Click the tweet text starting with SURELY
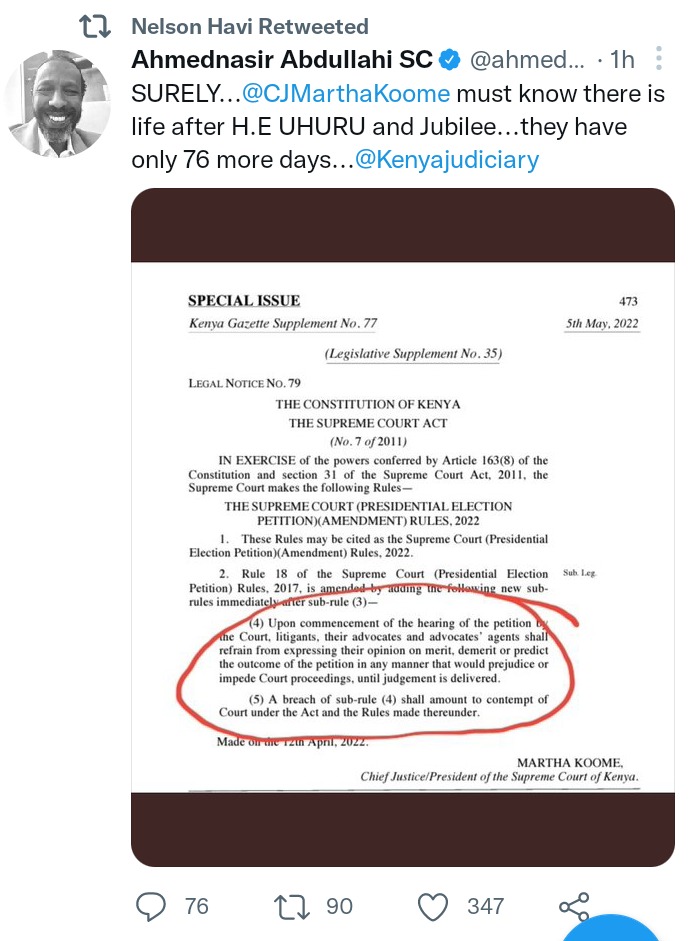 398,127
